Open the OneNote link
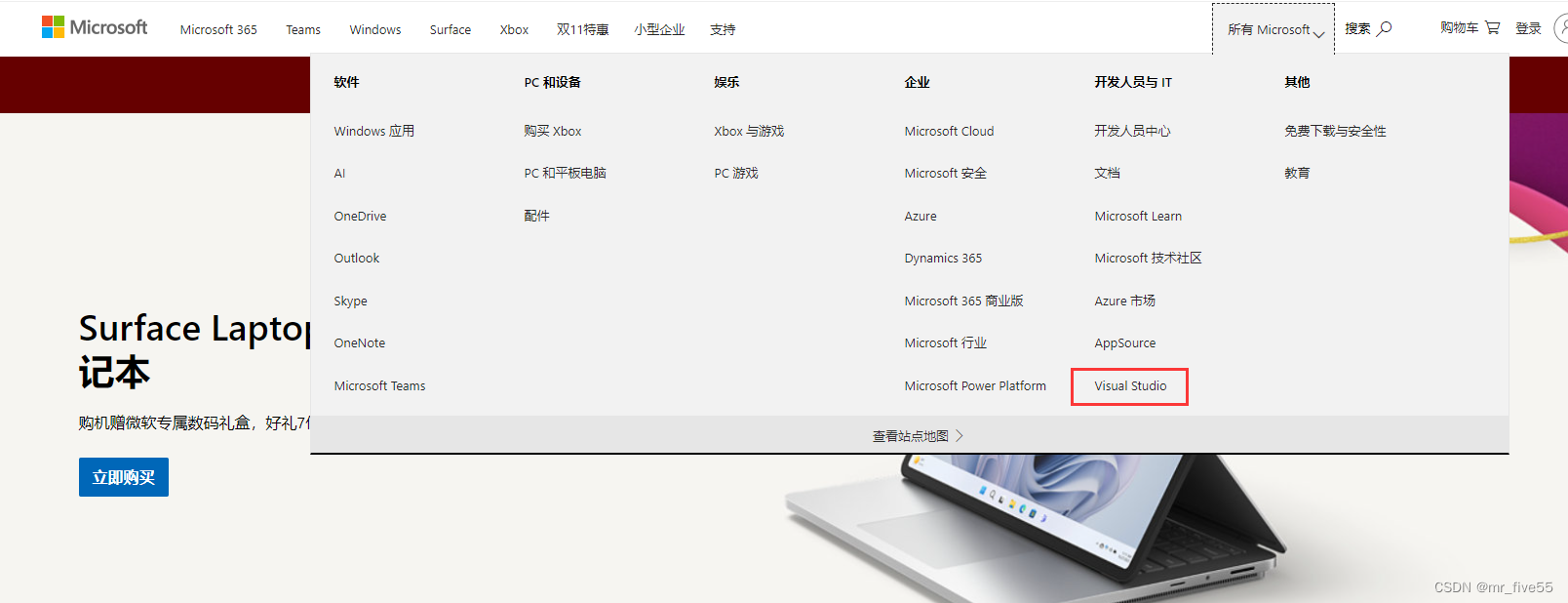1568x603 pixels. [x=359, y=342]
